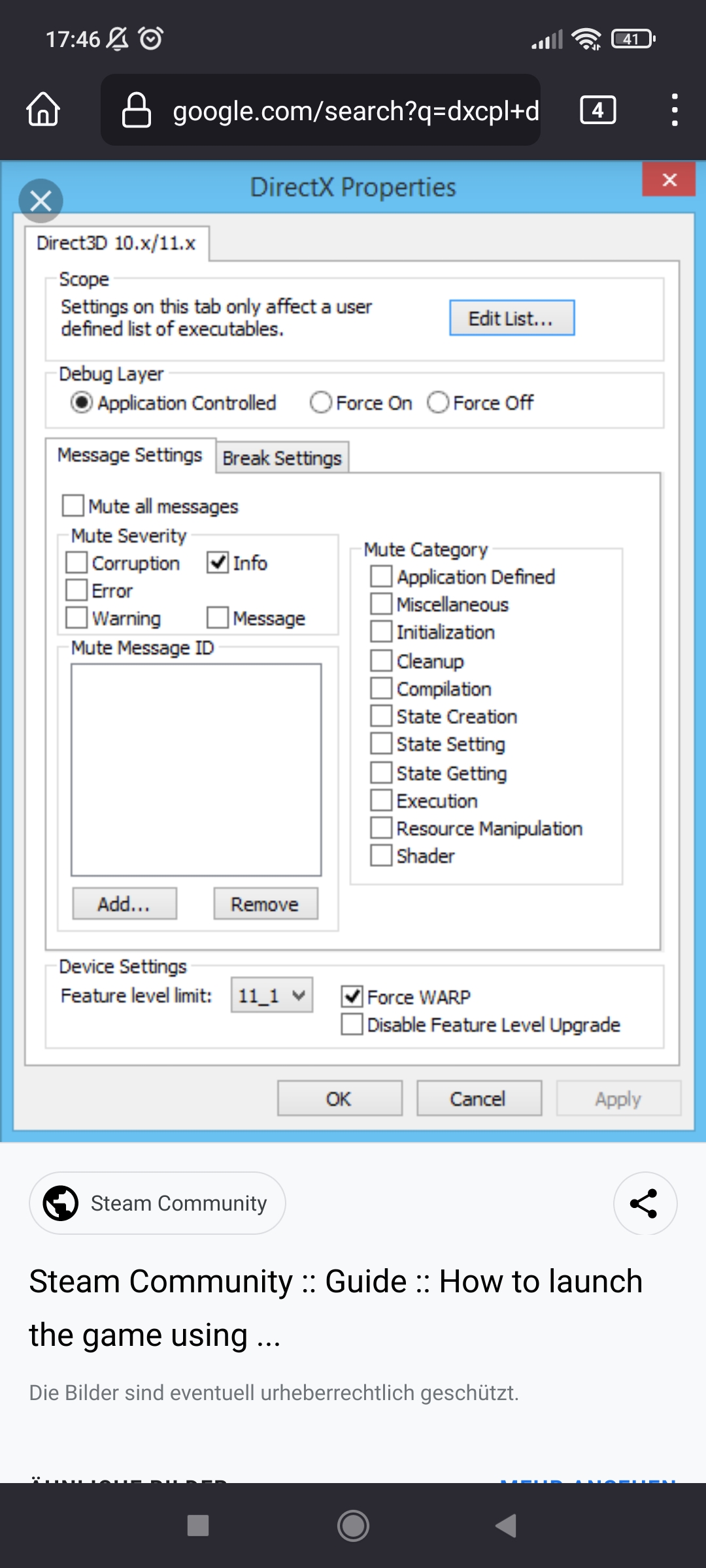Check the Cleanup category
The height and width of the screenshot is (1568, 706).
(x=381, y=661)
